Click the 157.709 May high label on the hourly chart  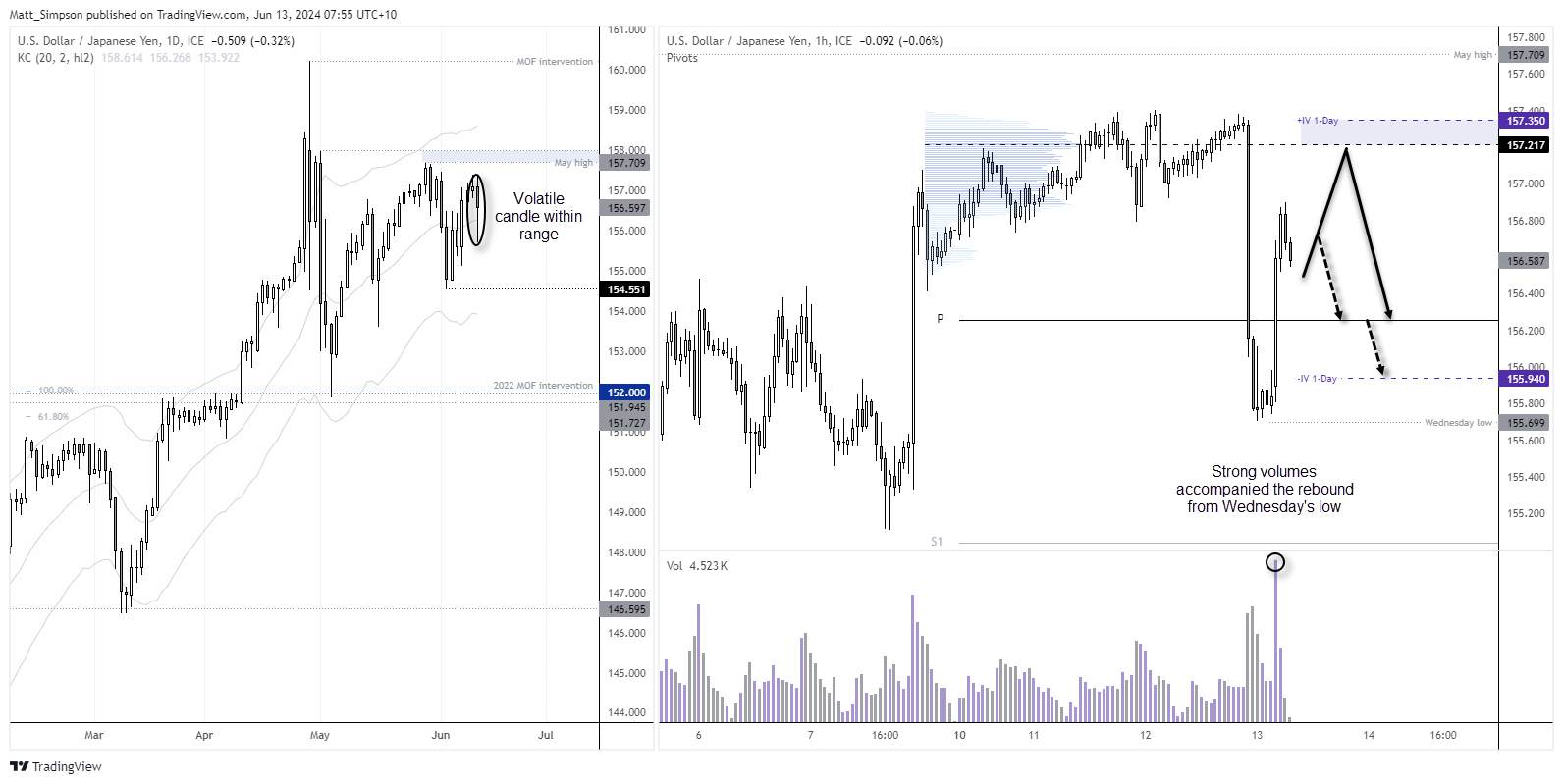(1526, 55)
